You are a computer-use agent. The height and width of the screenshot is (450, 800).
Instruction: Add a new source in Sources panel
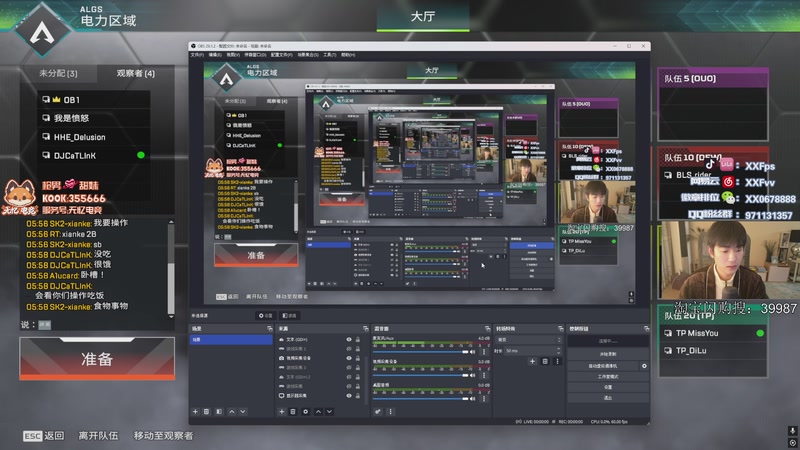pos(282,411)
